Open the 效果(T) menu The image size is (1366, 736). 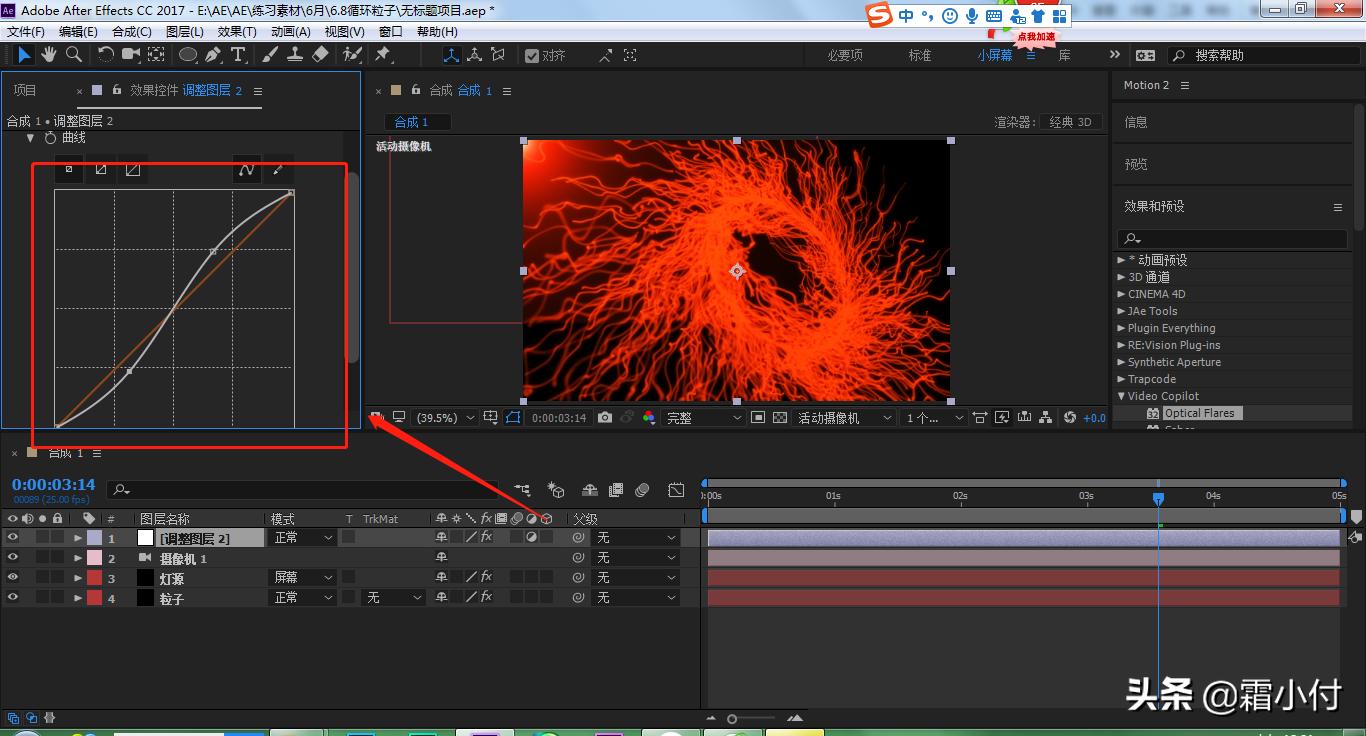[237, 32]
